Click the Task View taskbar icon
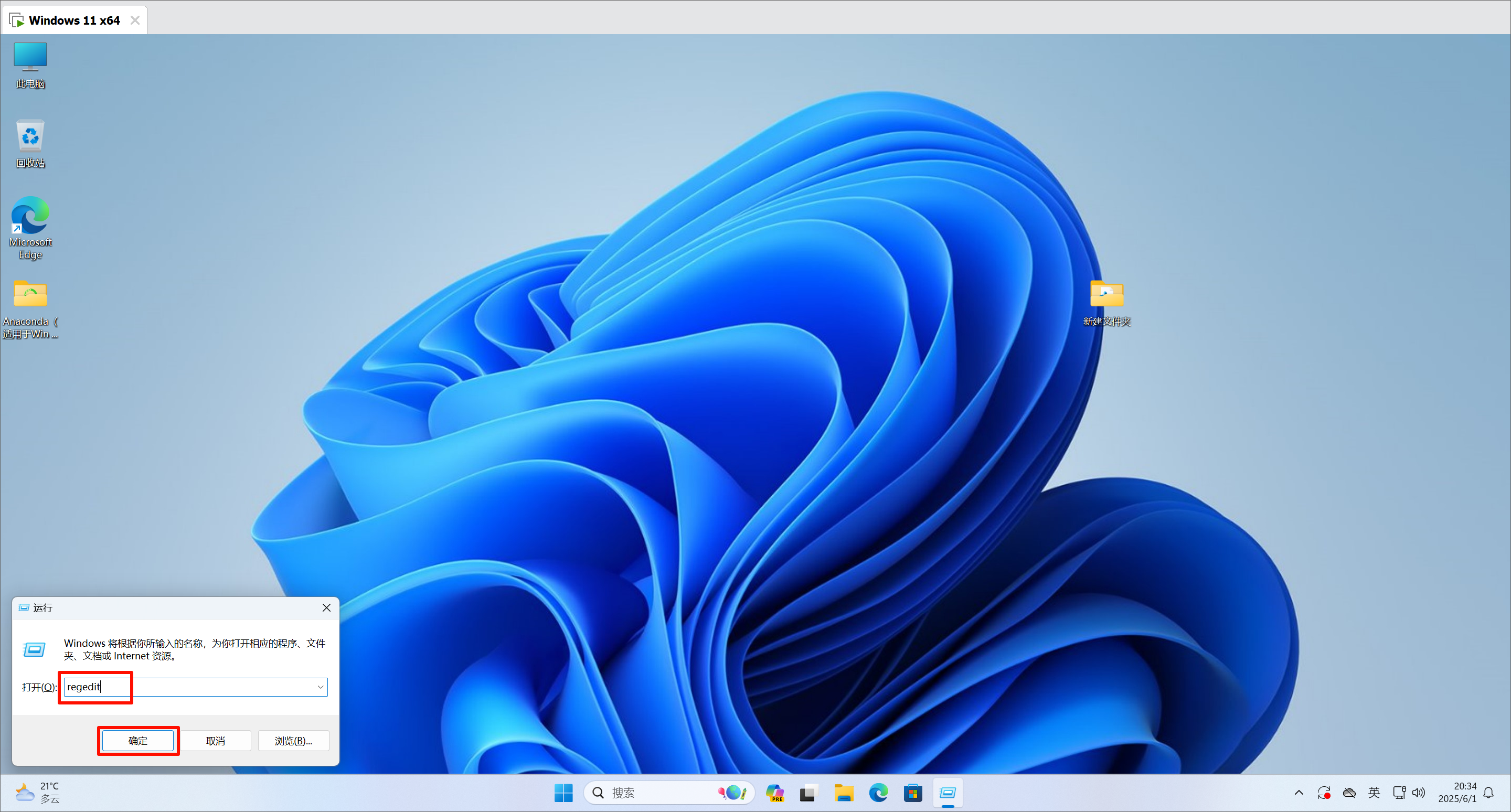This screenshot has height=812, width=1511. click(x=808, y=793)
